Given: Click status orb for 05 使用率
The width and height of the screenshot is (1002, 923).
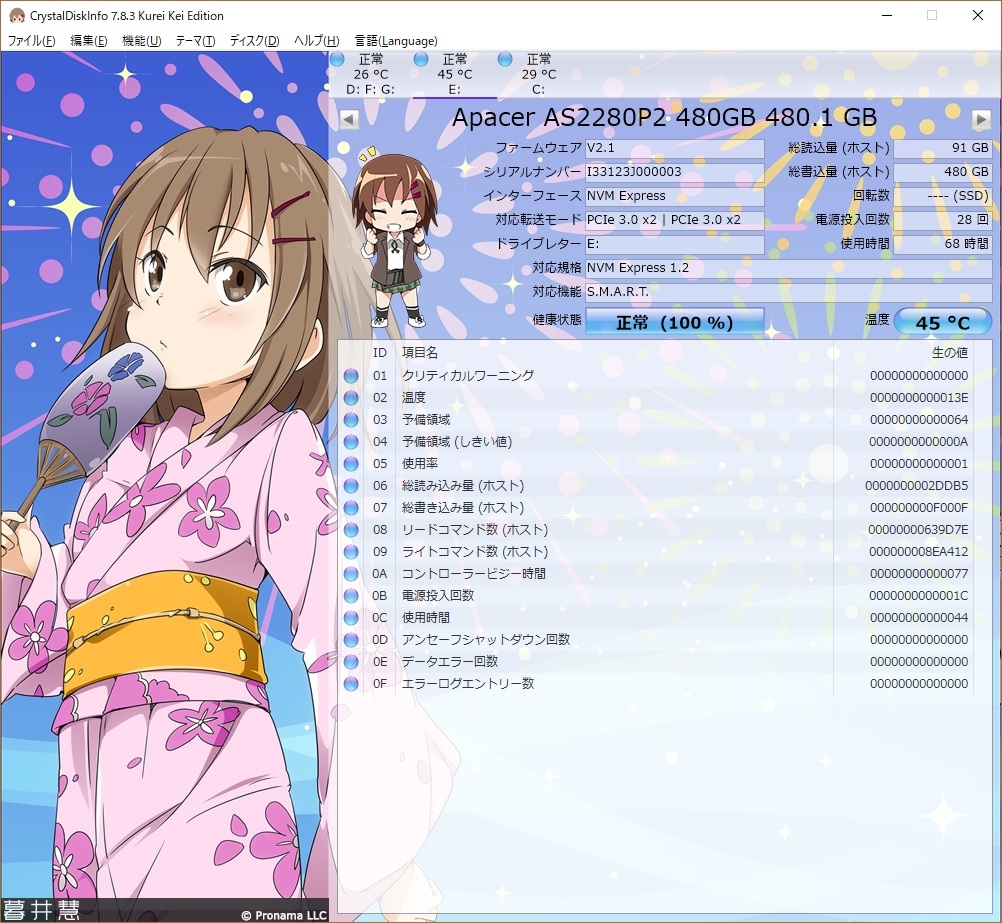Looking at the screenshot, I should coord(351,464).
